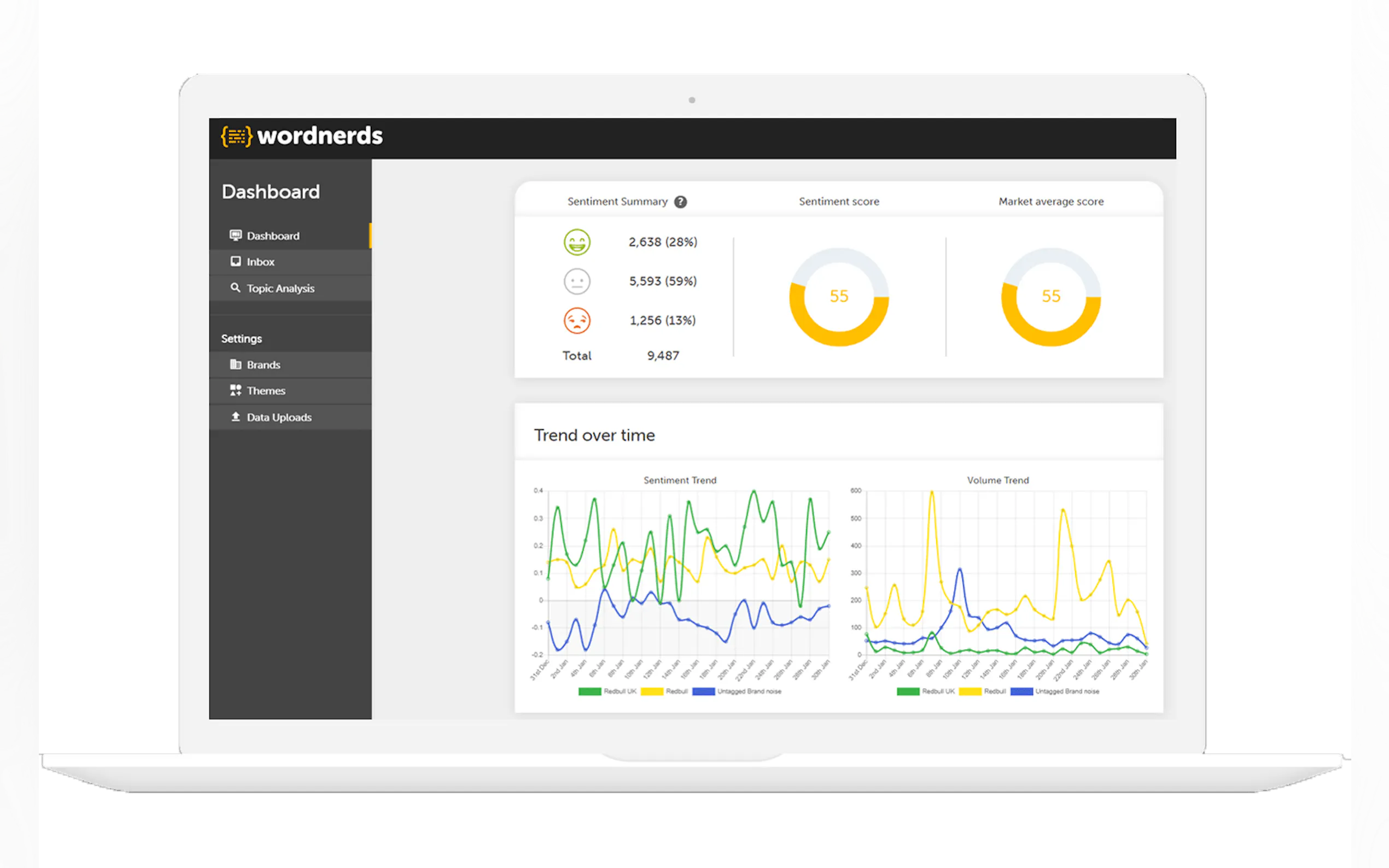Select the Topic Analysis label

pyautogui.click(x=280, y=288)
